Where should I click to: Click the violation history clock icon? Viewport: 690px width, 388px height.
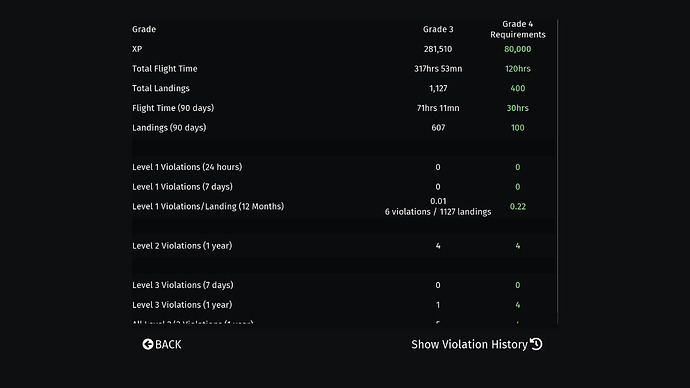[536, 344]
